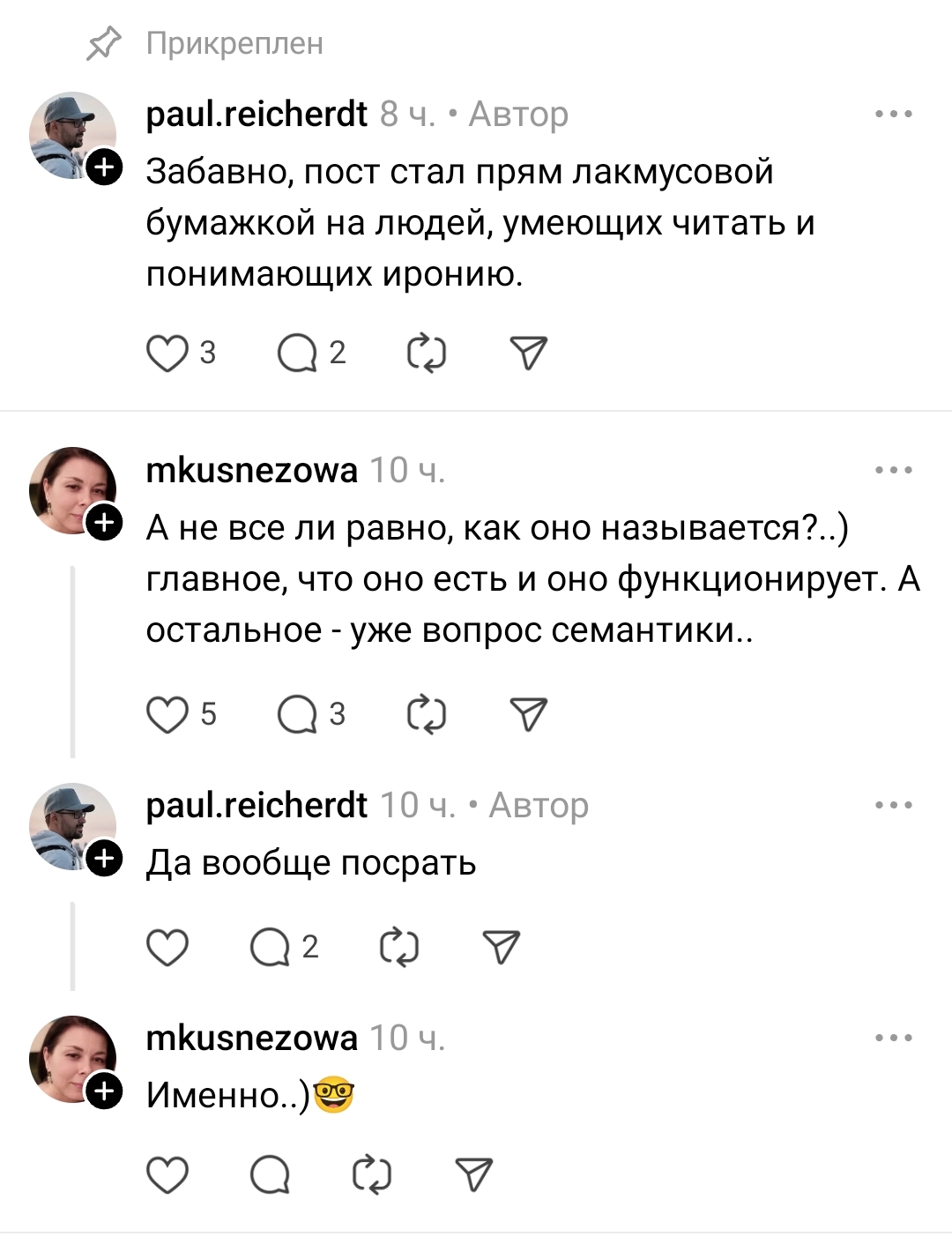Image resolution: width=952 pixels, height=1244 pixels.
Task: Open three-dot menu on pinned comment
Action: pos(894,115)
